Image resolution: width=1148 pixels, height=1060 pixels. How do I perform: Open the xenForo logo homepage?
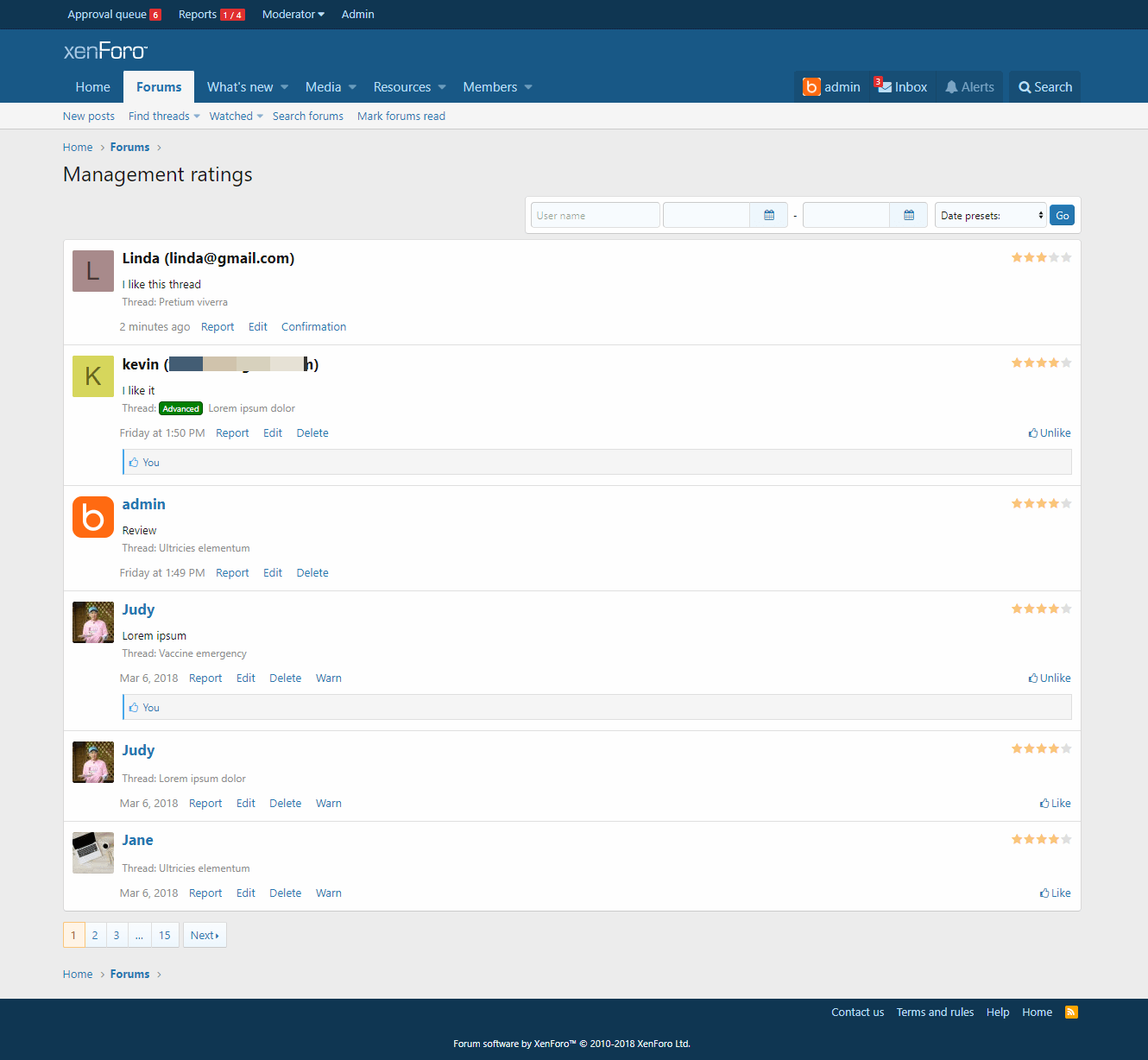tap(105, 51)
